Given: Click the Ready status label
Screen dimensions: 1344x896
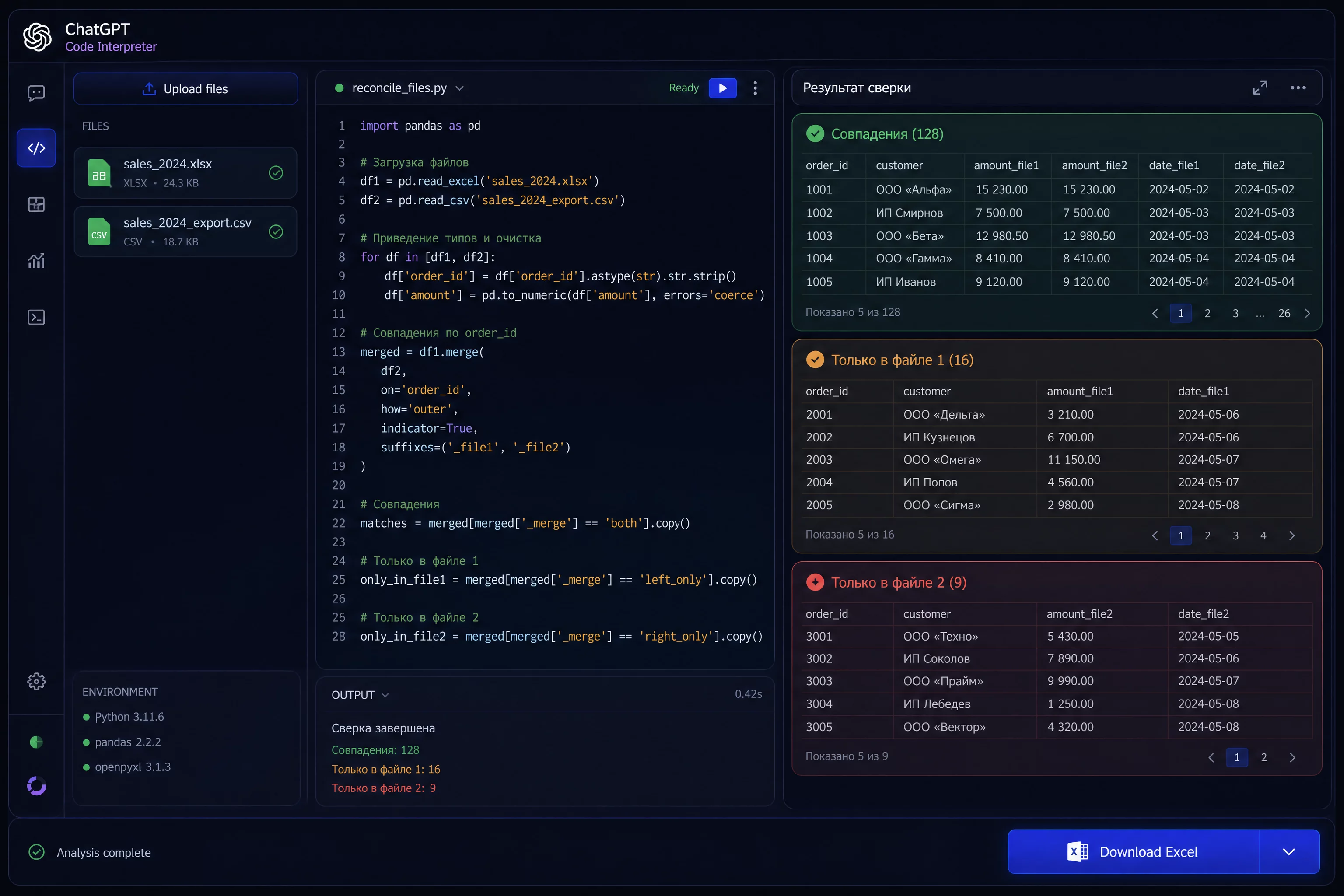Looking at the screenshot, I should (x=684, y=88).
